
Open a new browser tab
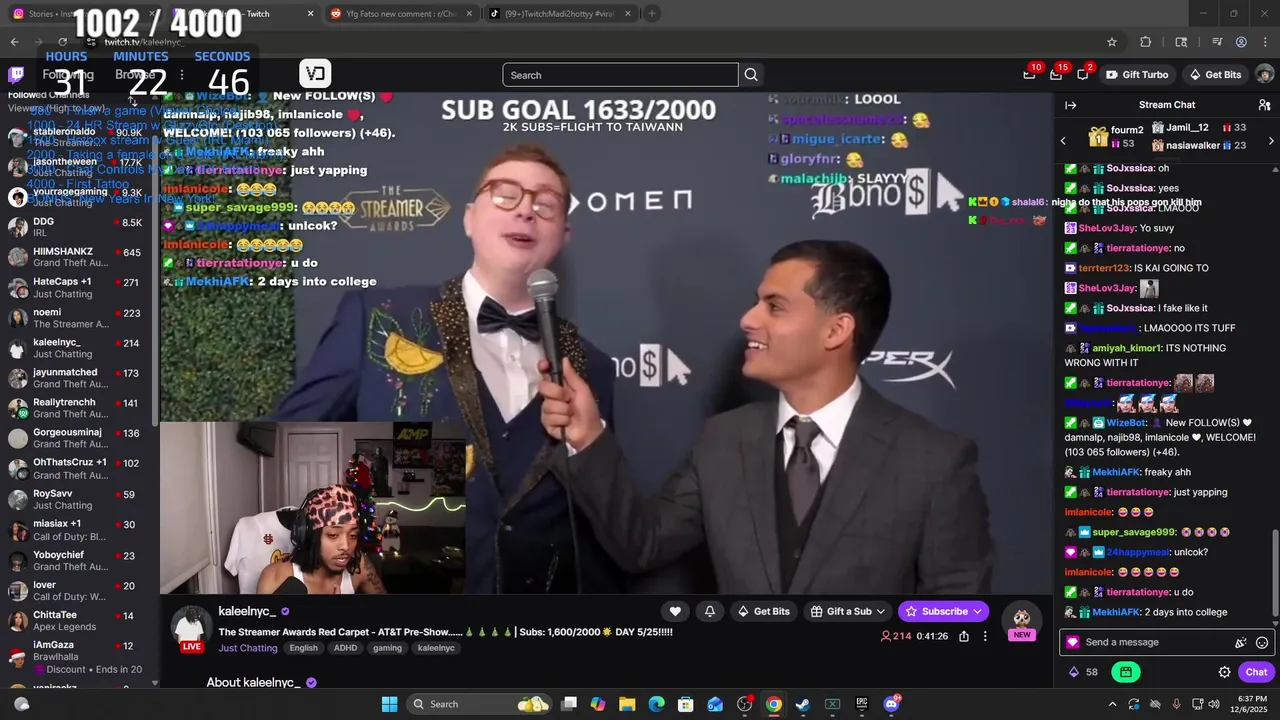[x=651, y=13]
